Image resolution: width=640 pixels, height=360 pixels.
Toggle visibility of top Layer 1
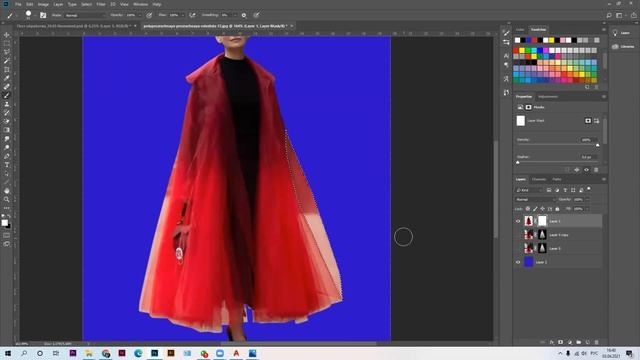click(518, 221)
